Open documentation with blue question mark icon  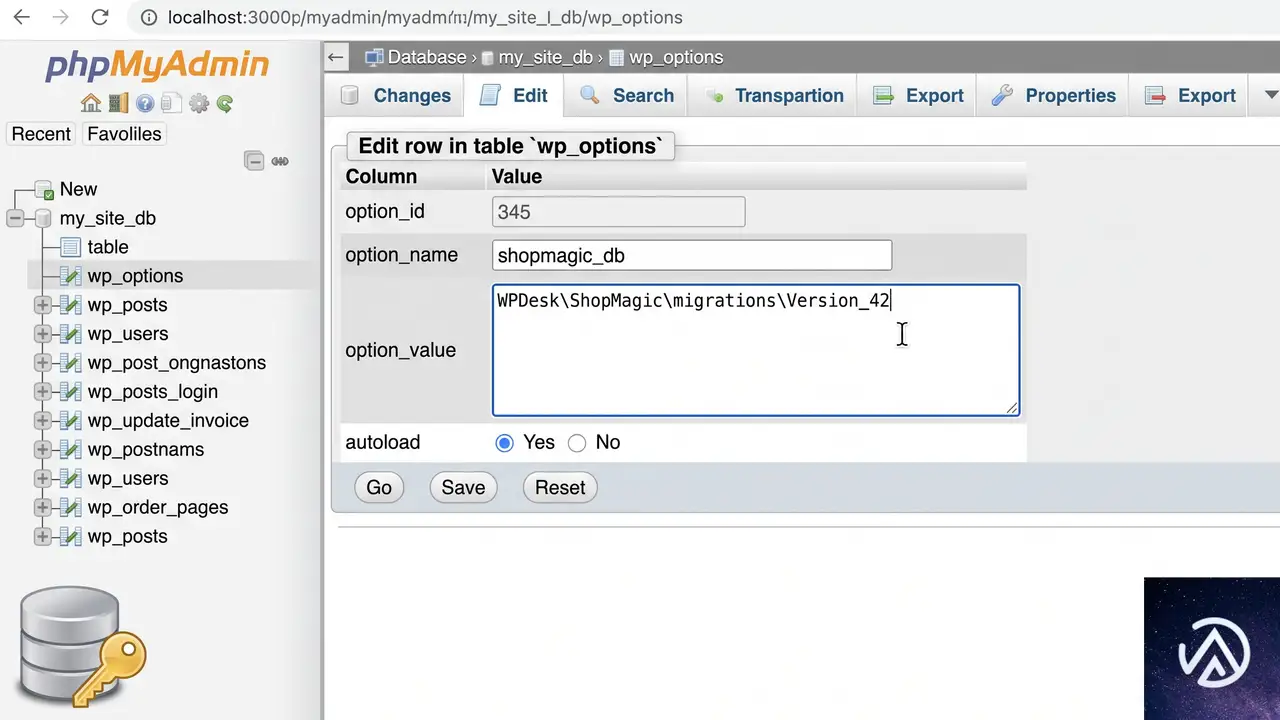click(145, 103)
